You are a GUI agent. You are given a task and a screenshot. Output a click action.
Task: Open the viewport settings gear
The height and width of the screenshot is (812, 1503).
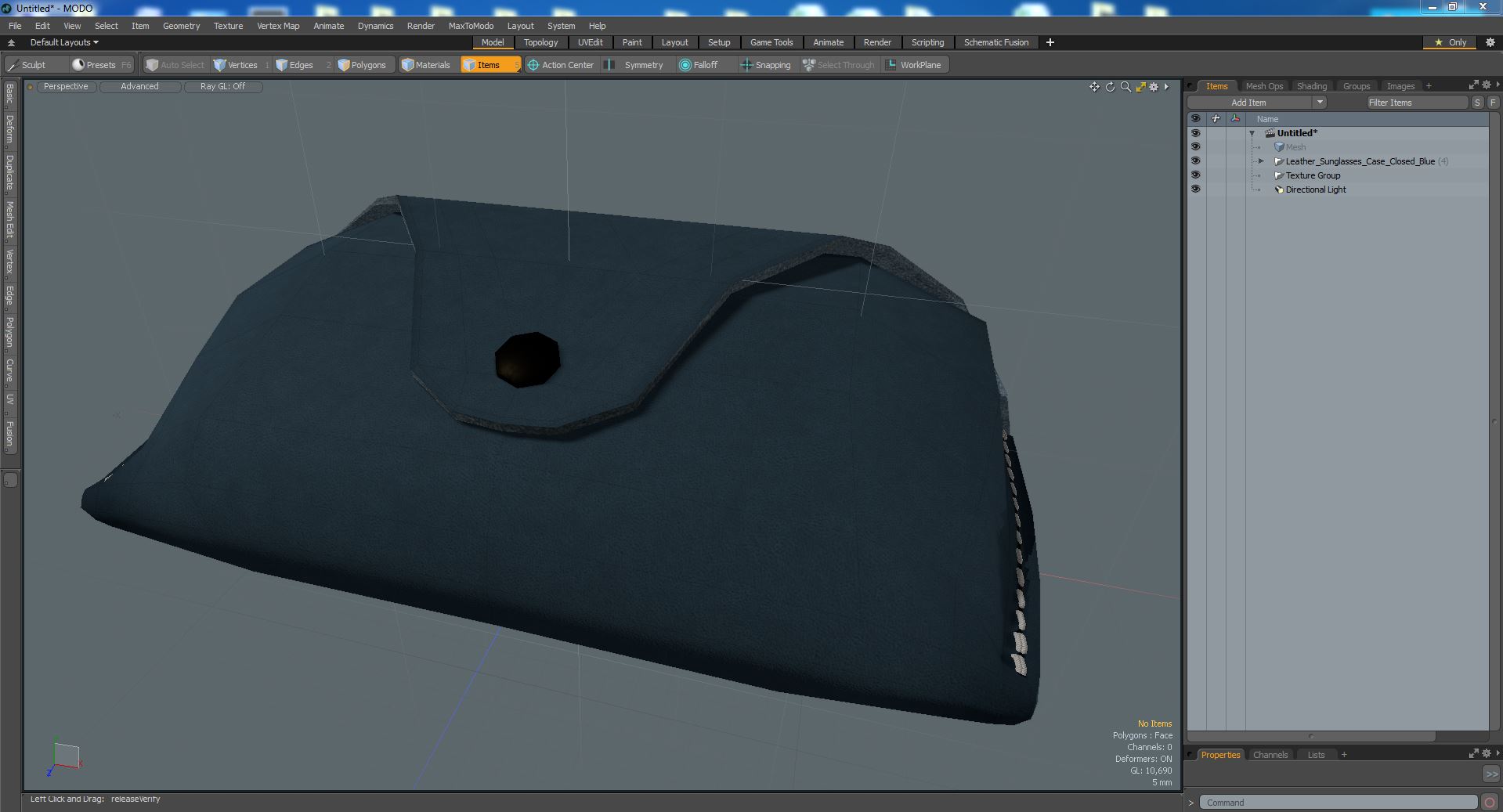coord(1154,87)
